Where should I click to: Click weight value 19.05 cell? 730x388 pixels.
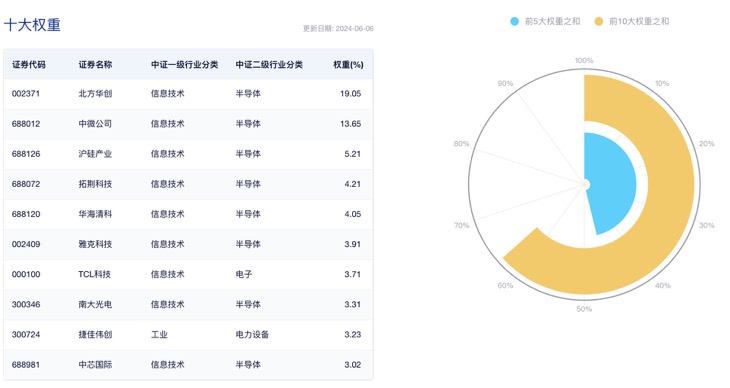pos(351,94)
